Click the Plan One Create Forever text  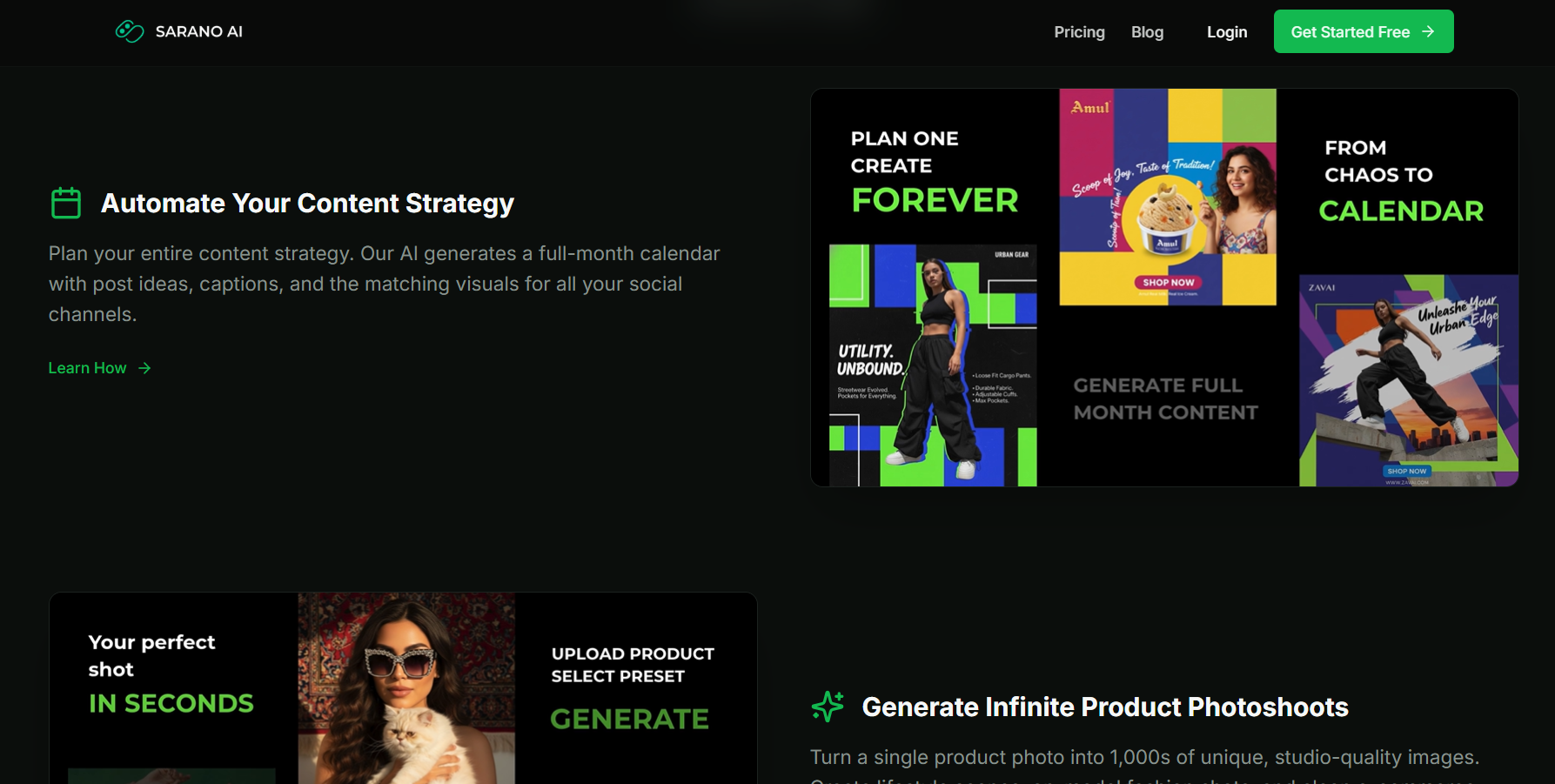point(933,171)
